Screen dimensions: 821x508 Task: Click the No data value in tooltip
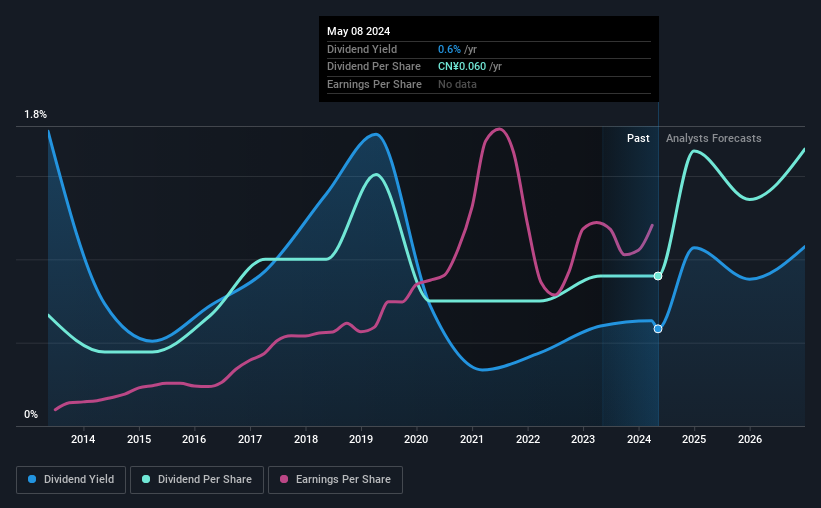pos(457,84)
